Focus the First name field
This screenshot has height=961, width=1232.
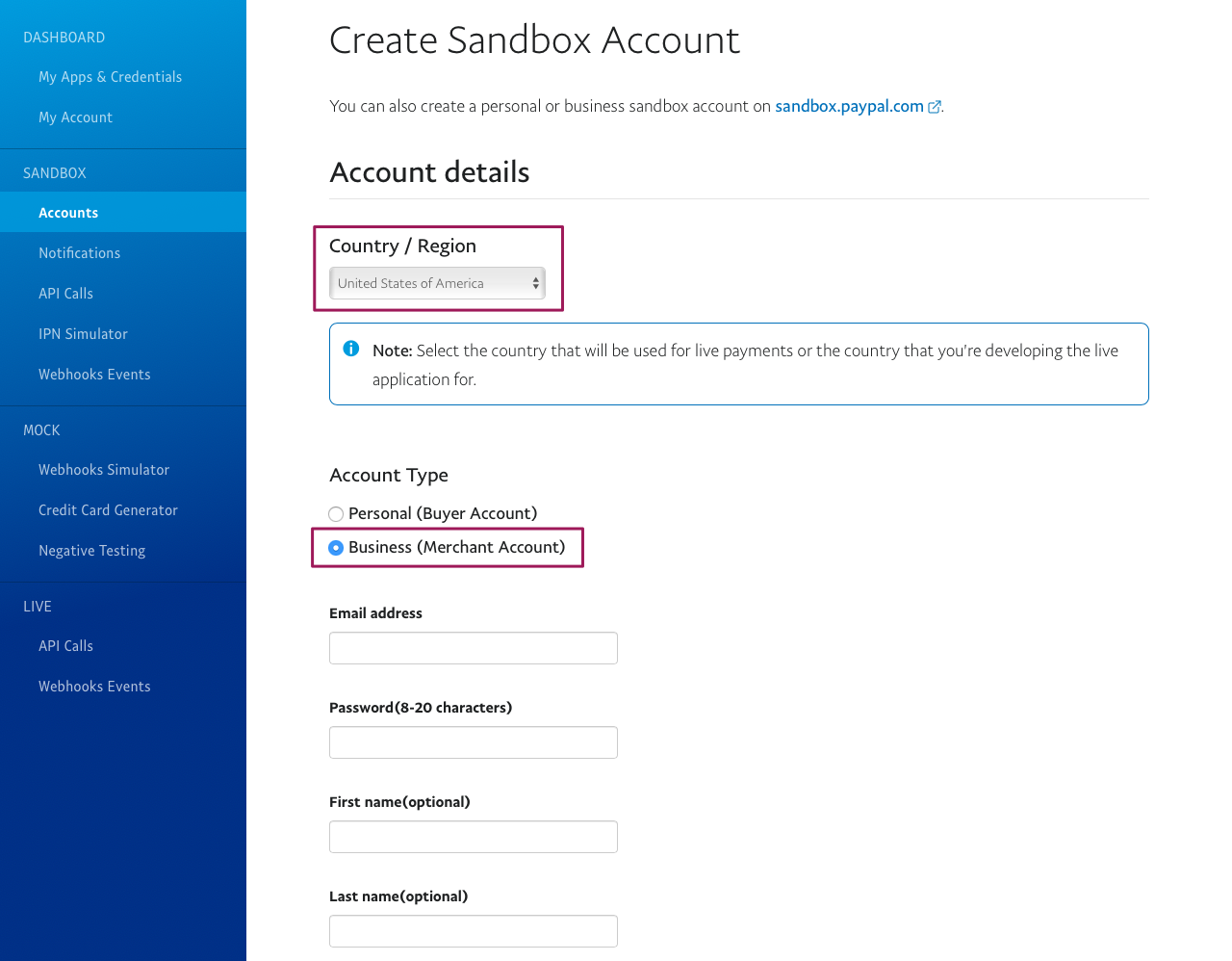tap(474, 837)
